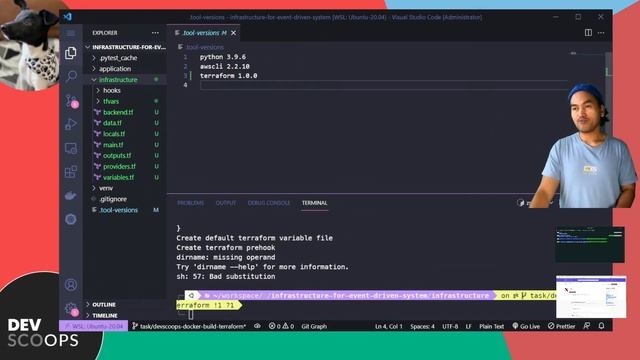Open the Accounts icon in activity bar
This screenshot has width=640, height=360.
(71, 284)
